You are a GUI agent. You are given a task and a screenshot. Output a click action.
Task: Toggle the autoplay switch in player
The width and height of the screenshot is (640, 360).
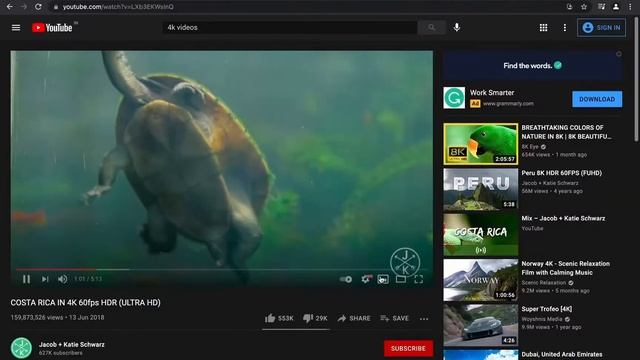(x=346, y=279)
